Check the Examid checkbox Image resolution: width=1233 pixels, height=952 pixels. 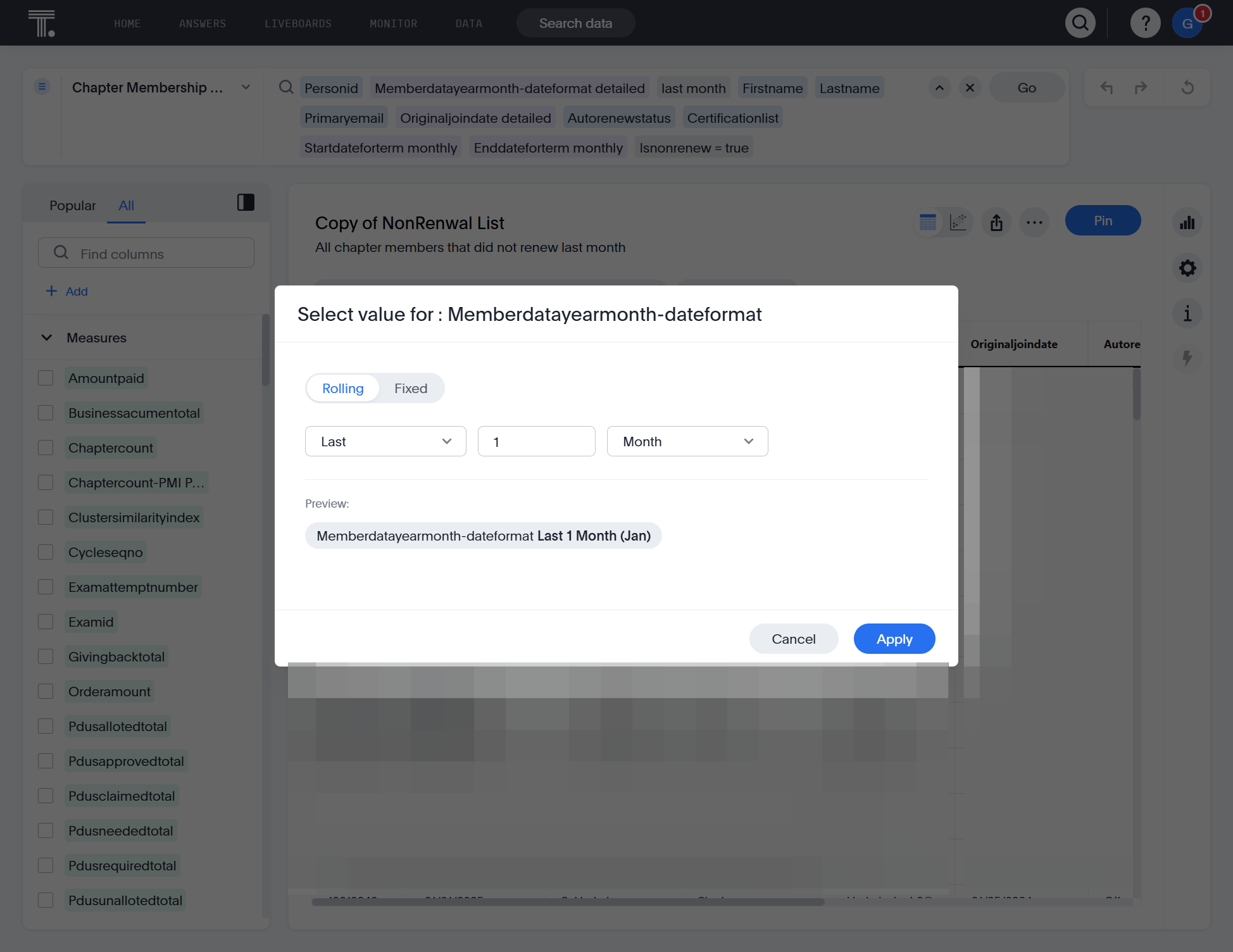pyautogui.click(x=46, y=622)
